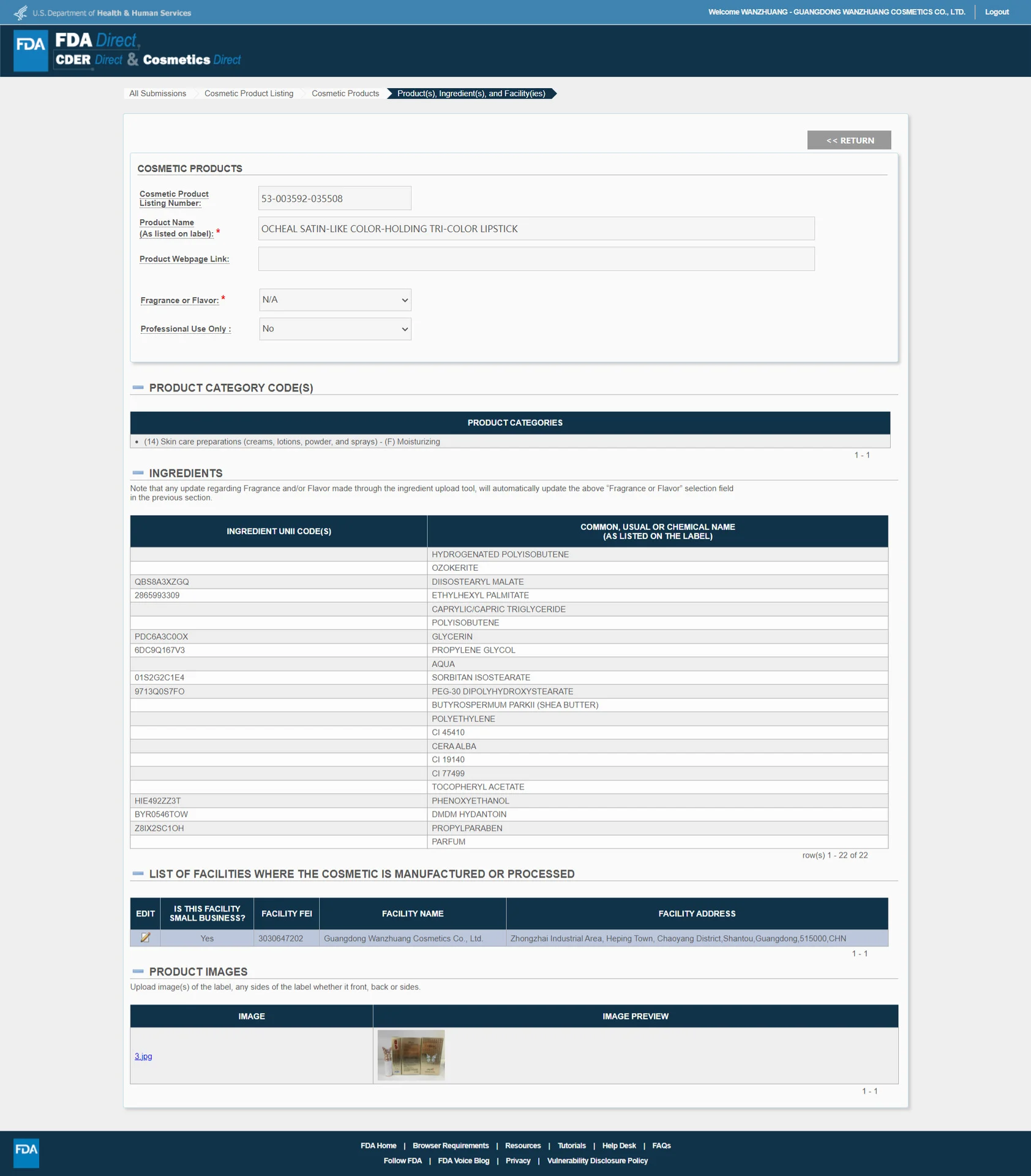Click the RETURN button
The width and height of the screenshot is (1031, 1176).
849,140
